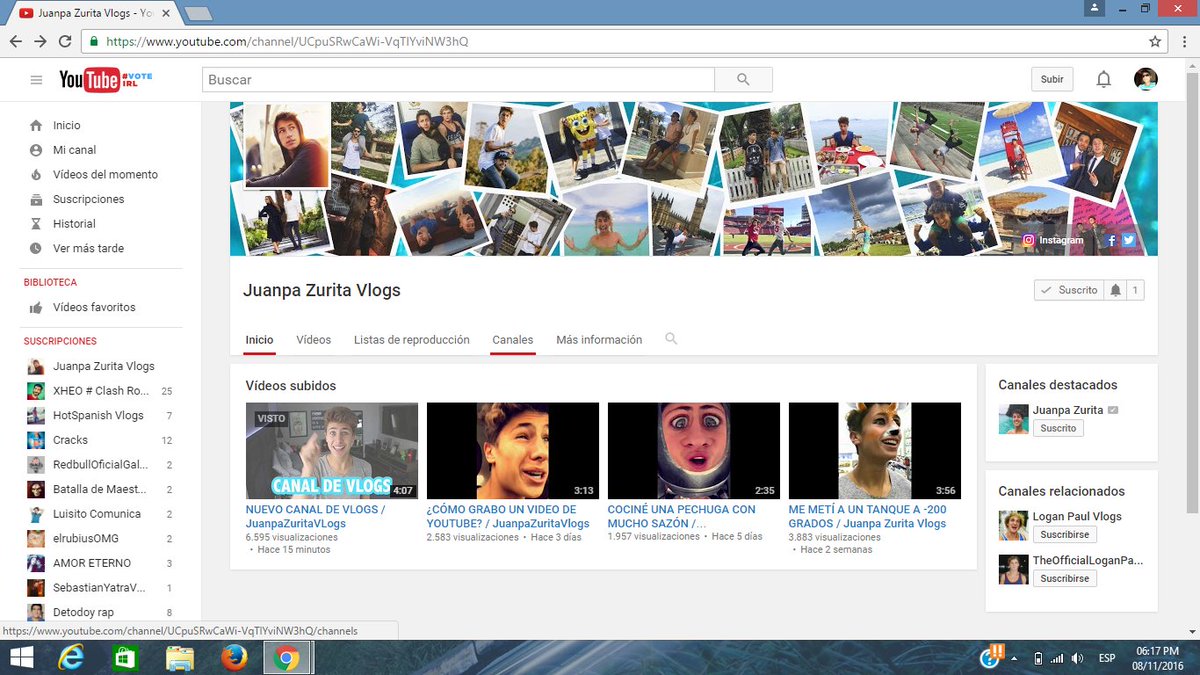Open the Listas de reproducción tab
Viewport: 1200px width, 675px height.
[x=411, y=340]
